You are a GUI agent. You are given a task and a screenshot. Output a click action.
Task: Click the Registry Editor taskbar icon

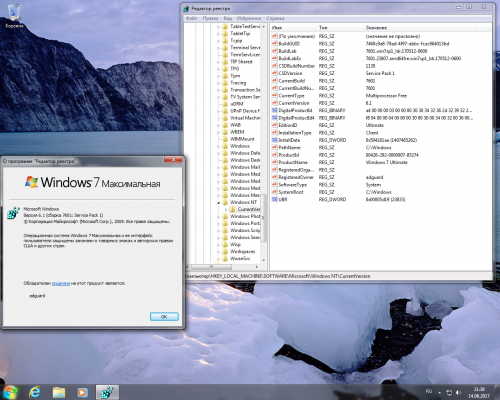[x=107, y=393]
